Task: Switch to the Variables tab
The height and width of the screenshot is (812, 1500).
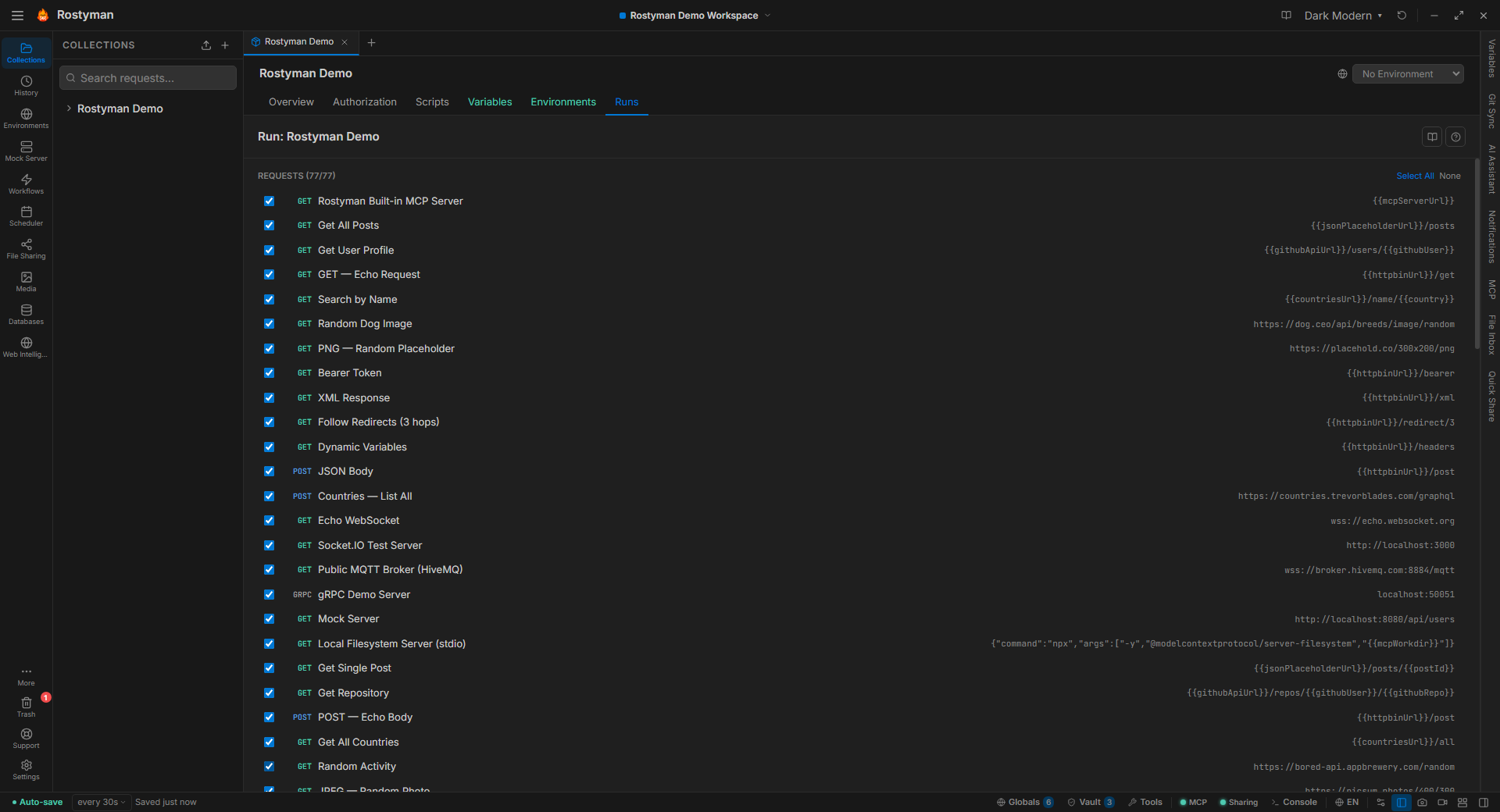Action: click(490, 101)
